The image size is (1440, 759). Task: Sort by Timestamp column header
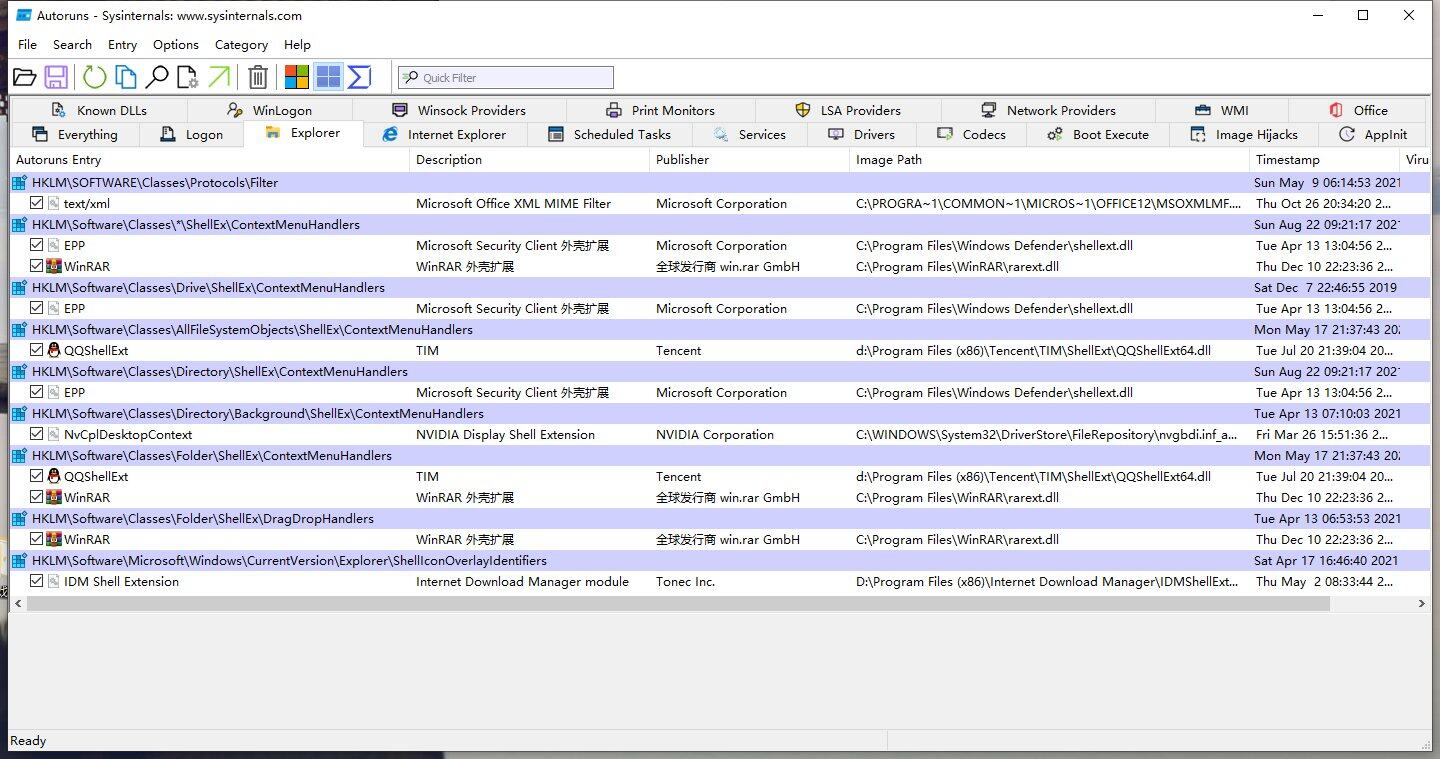tap(1325, 160)
